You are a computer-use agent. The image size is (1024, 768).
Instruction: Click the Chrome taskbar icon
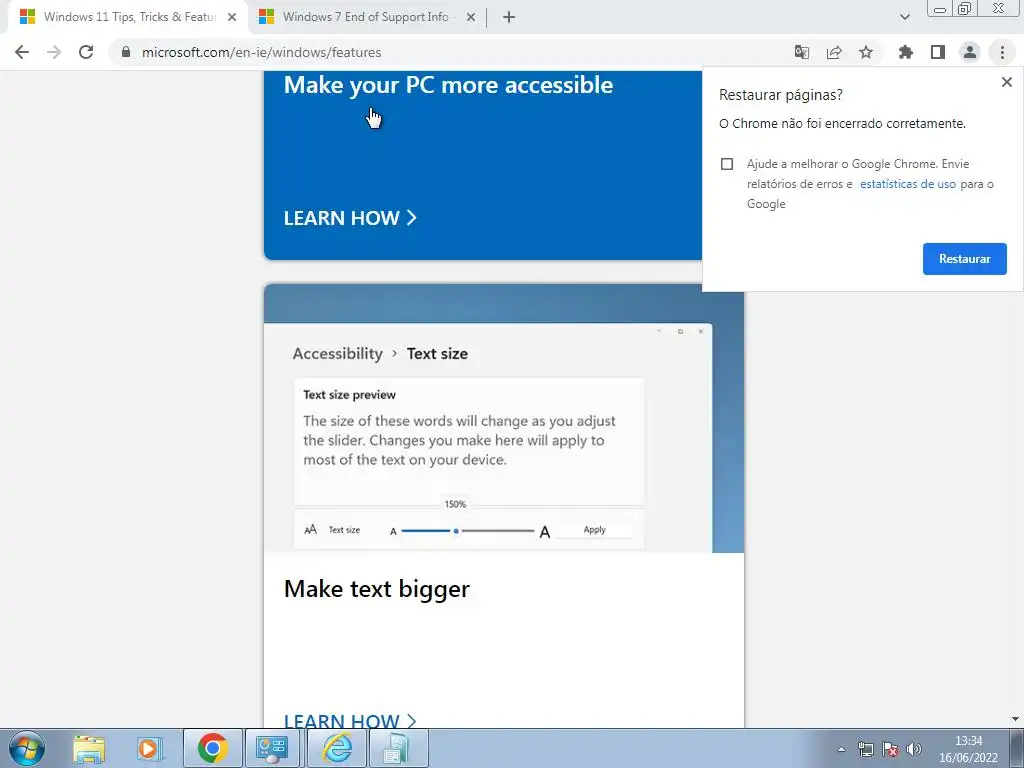(x=212, y=748)
